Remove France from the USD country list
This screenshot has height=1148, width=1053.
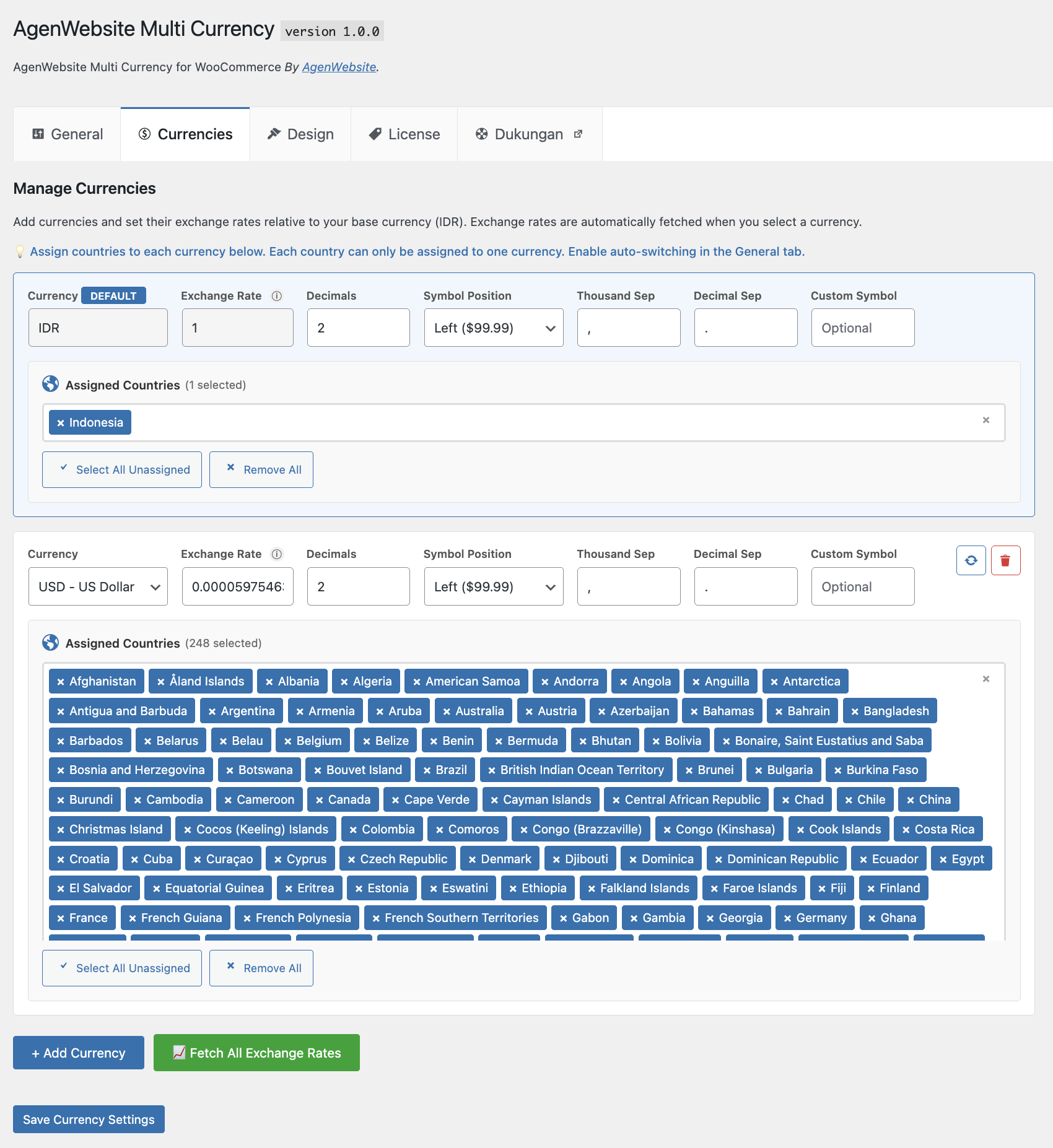pos(61,918)
